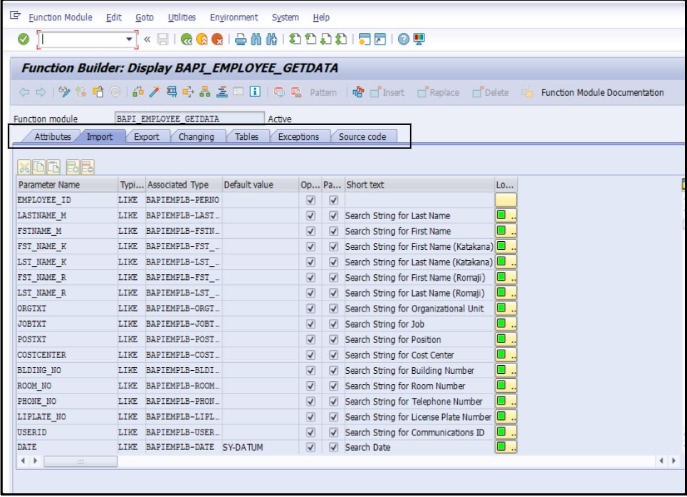
Task: Click the green Enter checkmark icon
Action: click(23, 39)
